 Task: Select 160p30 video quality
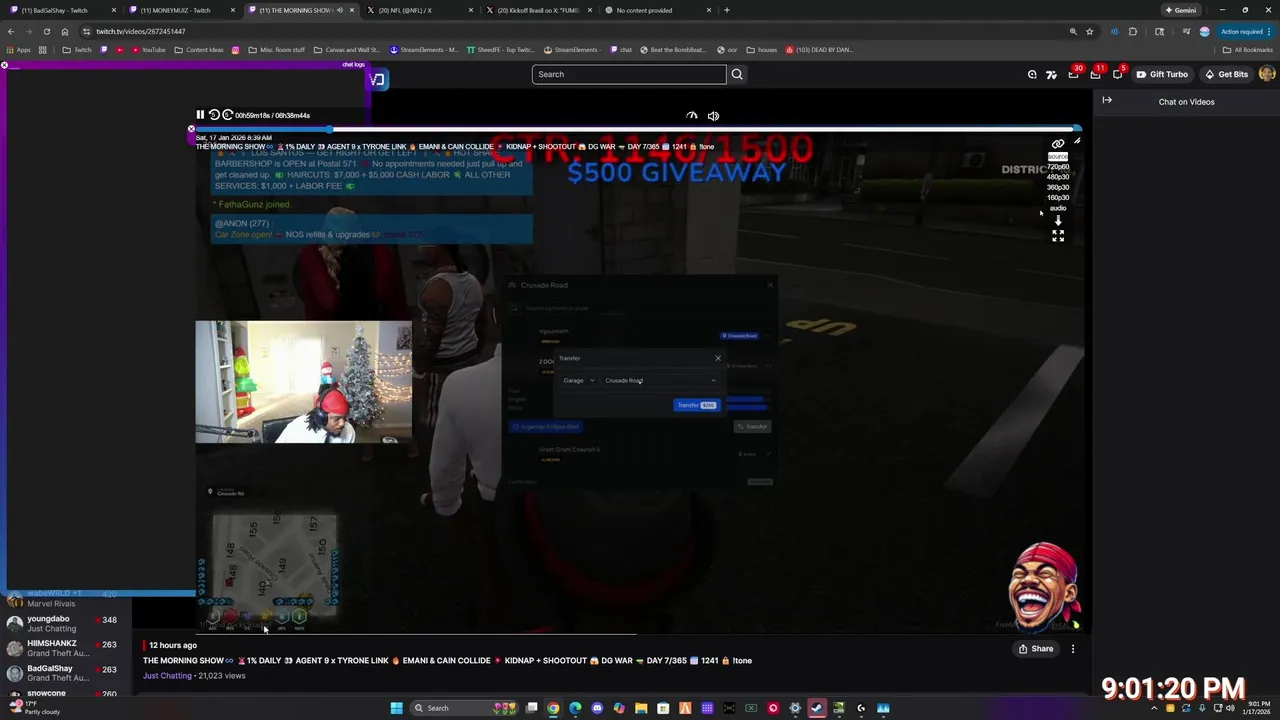[x=1058, y=198]
